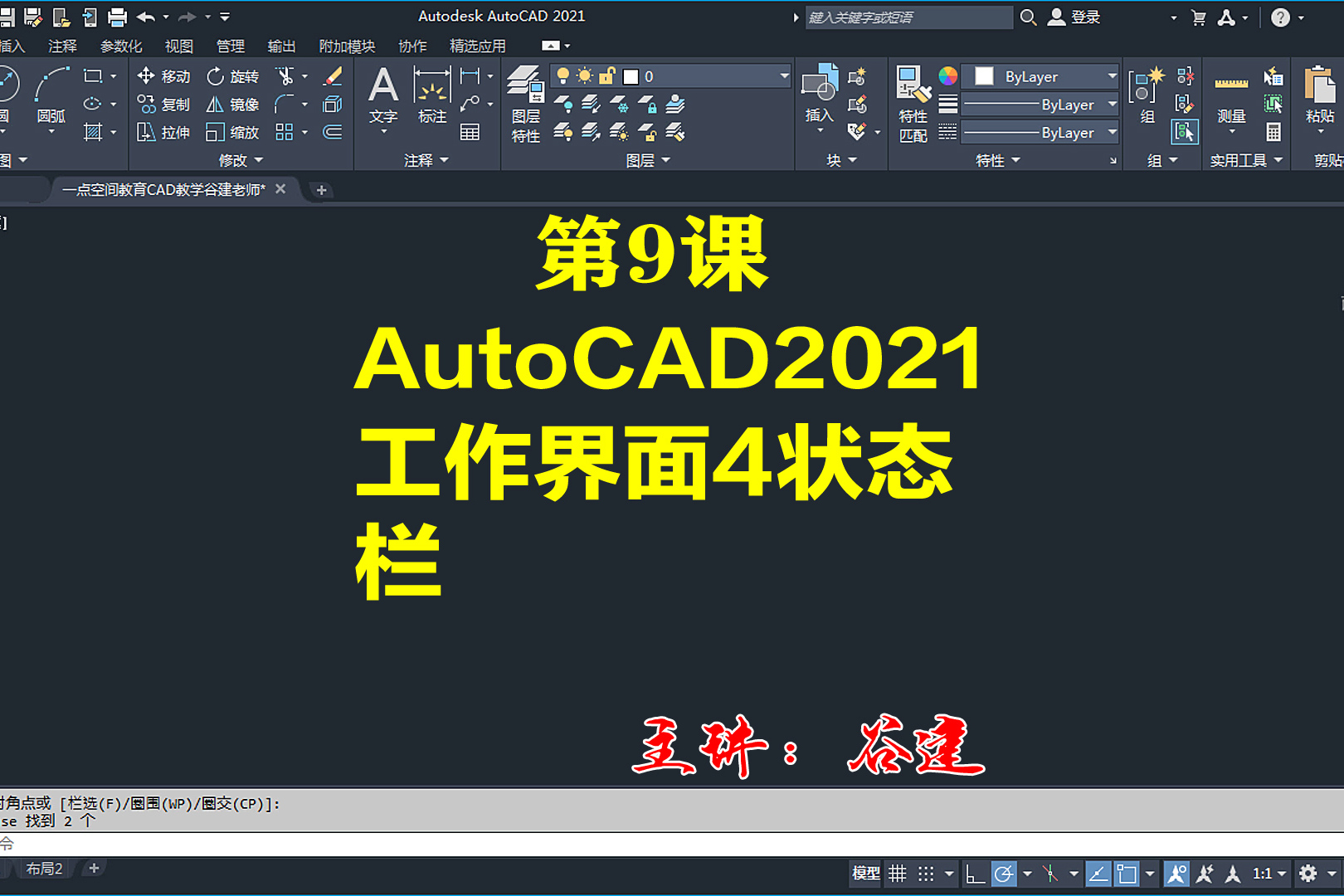The width and height of the screenshot is (1344, 896).
Task: Toggle ortho mode in the status bar
Action: click(x=976, y=873)
